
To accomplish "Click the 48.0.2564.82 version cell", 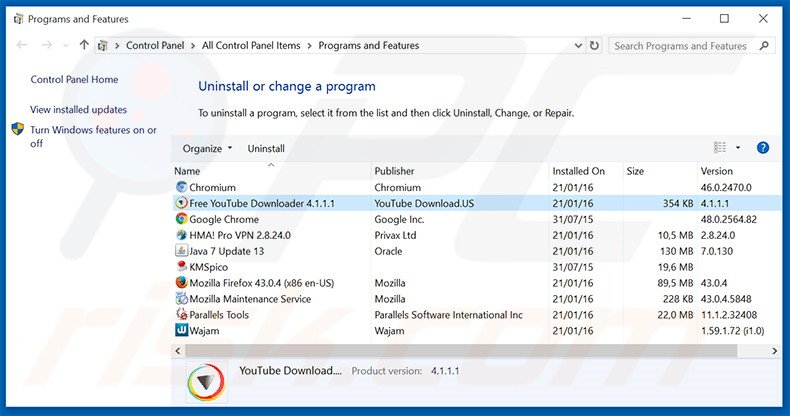I will click(x=729, y=219).
